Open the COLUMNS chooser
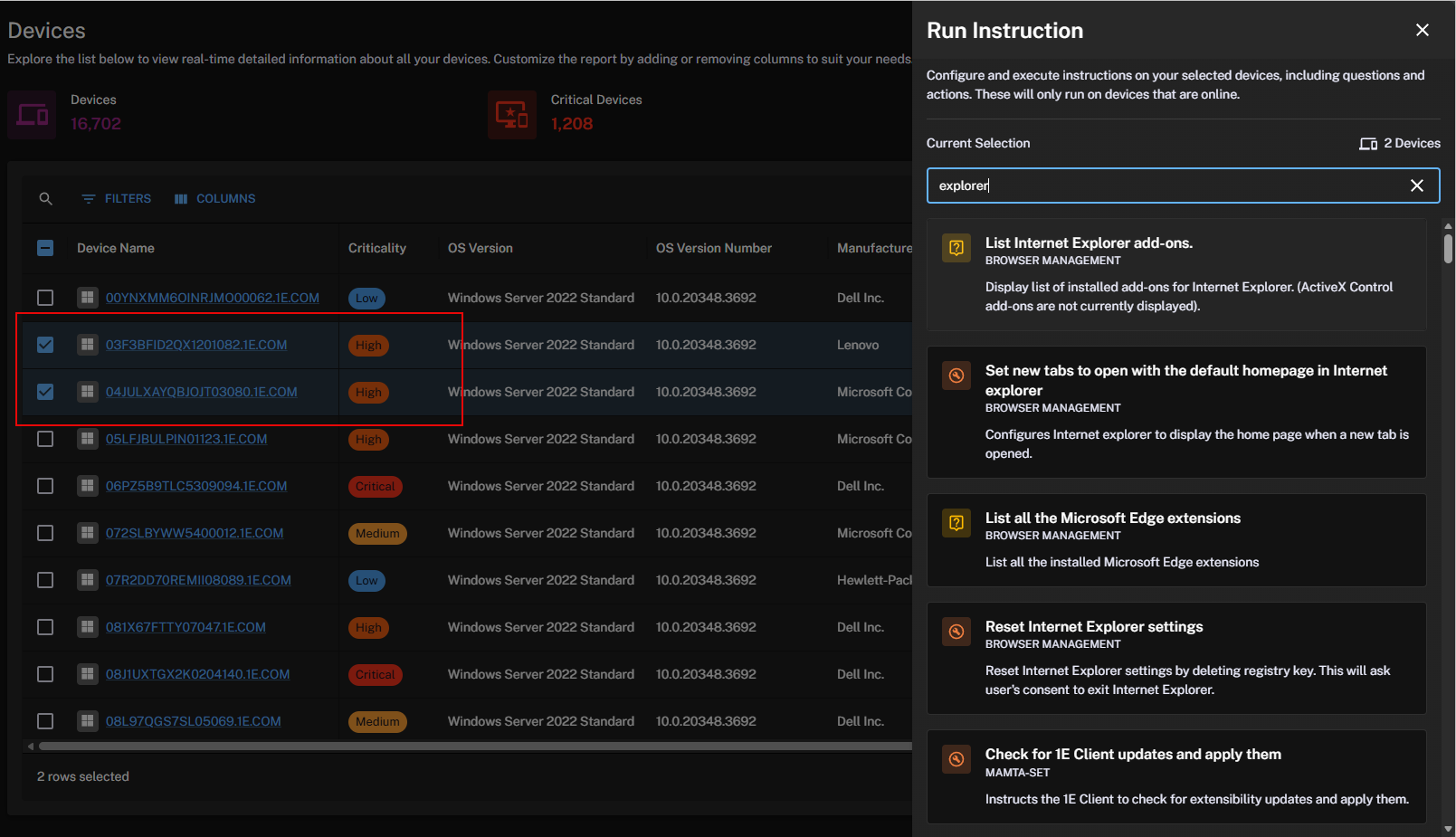Image resolution: width=1456 pixels, height=837 pixels. point(215,199)
